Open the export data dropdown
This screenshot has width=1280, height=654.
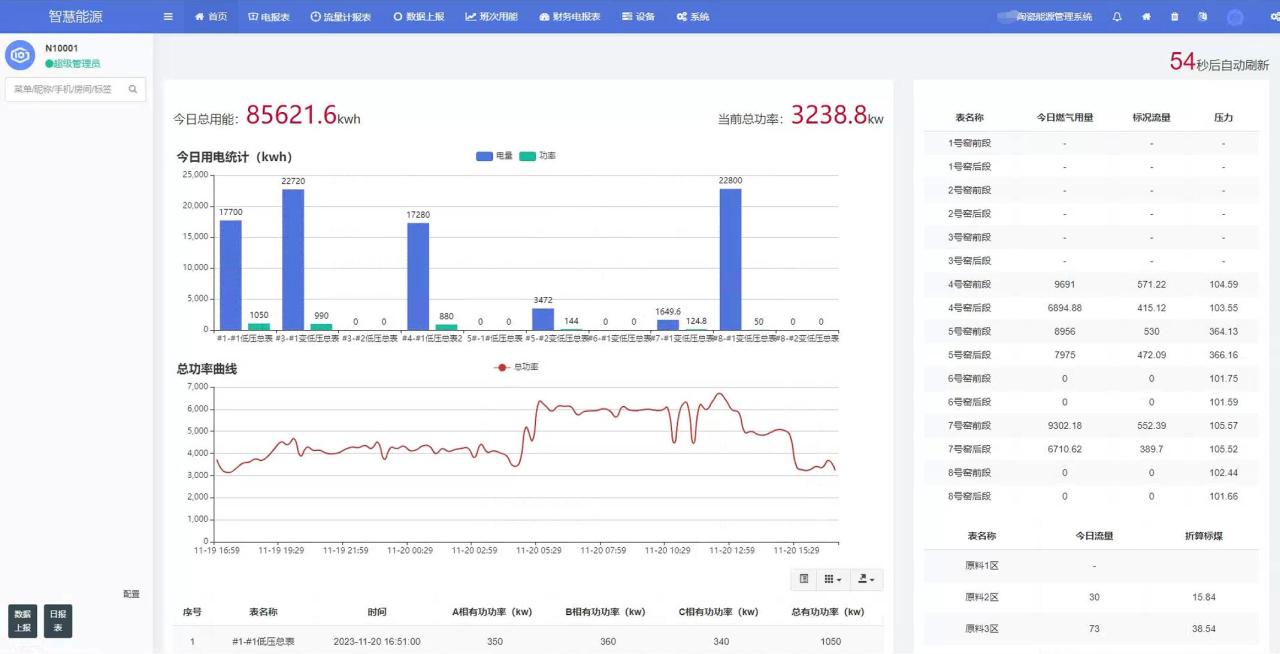(x=866, y=579)
